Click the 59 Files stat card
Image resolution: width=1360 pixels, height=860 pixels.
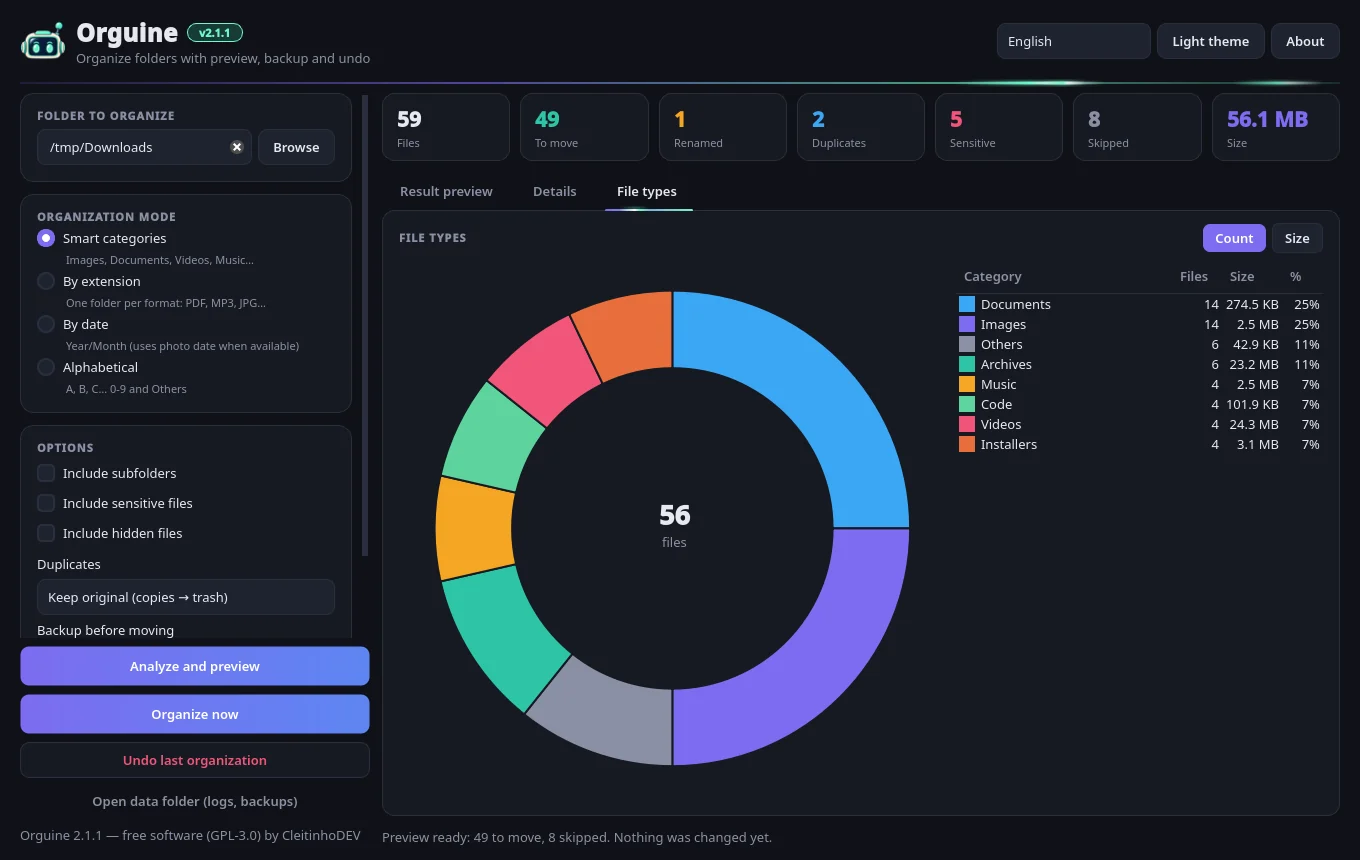(x=446, y=127)
